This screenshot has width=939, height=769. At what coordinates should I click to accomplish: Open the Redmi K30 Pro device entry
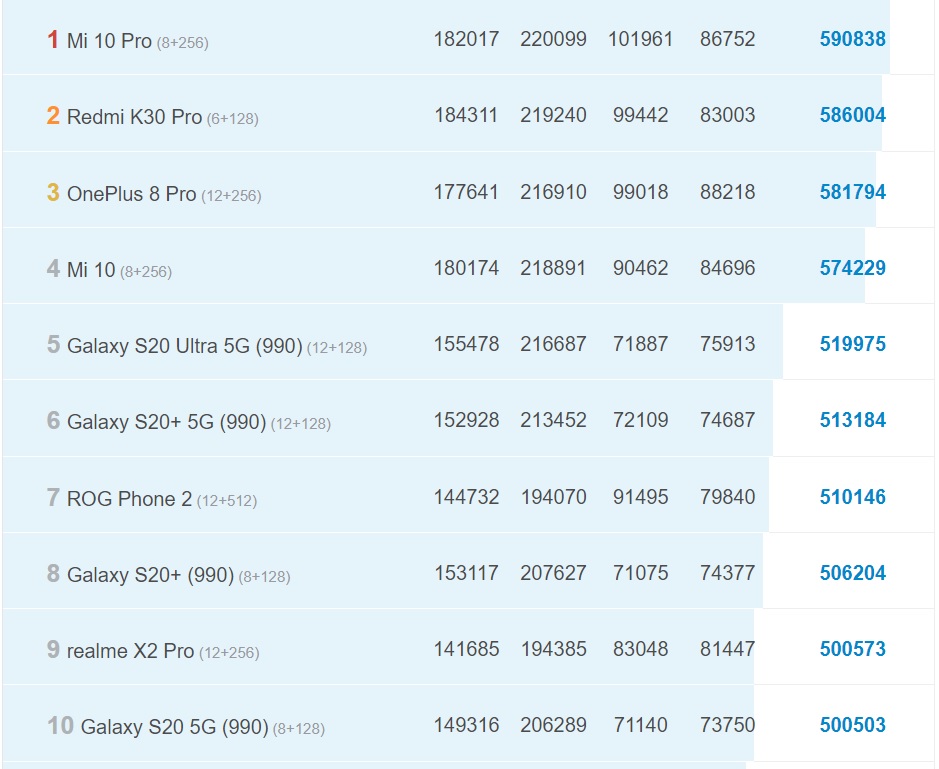[x=134, y=117]
